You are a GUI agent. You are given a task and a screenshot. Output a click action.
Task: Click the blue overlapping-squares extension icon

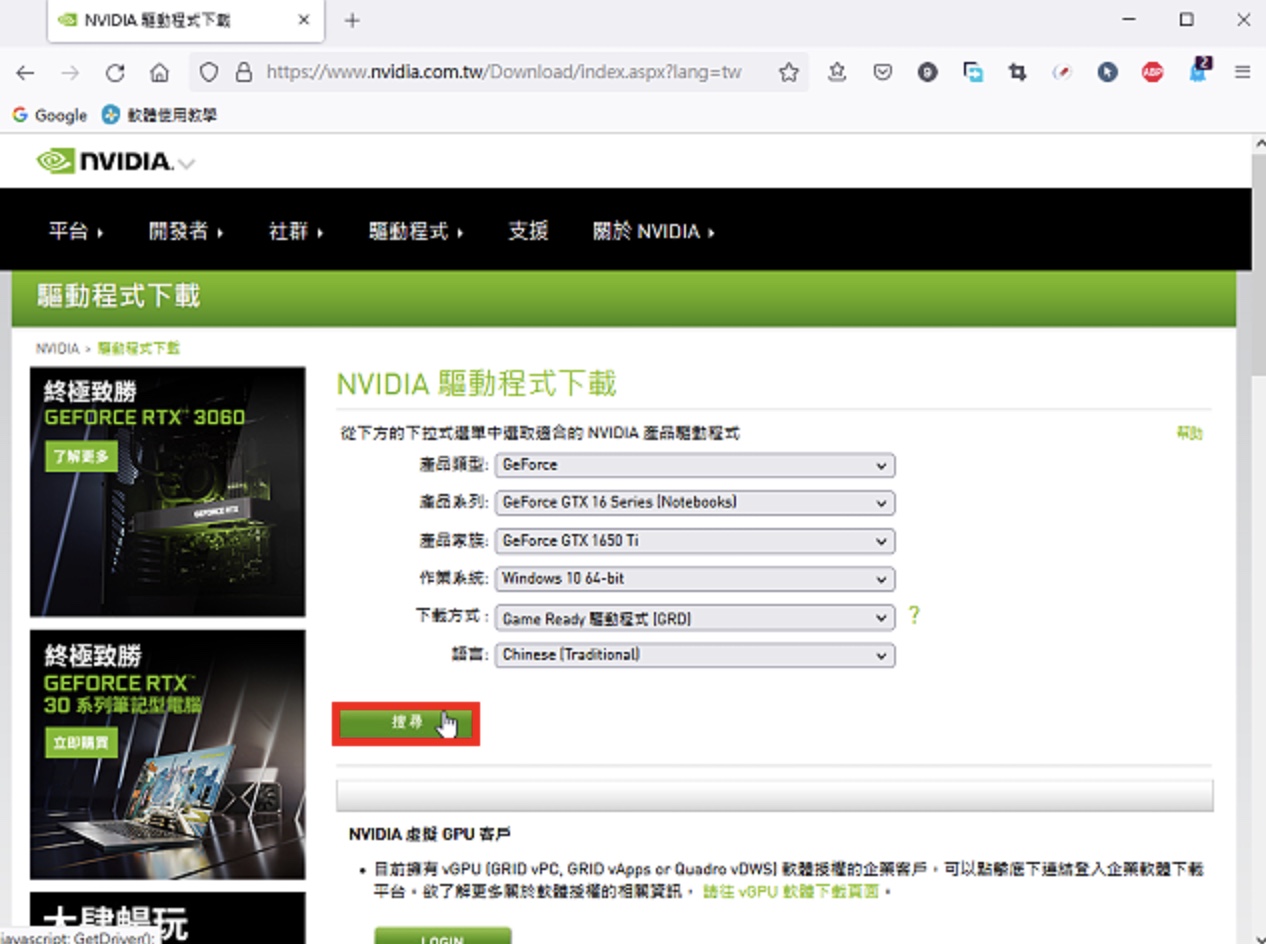[973, 72]
